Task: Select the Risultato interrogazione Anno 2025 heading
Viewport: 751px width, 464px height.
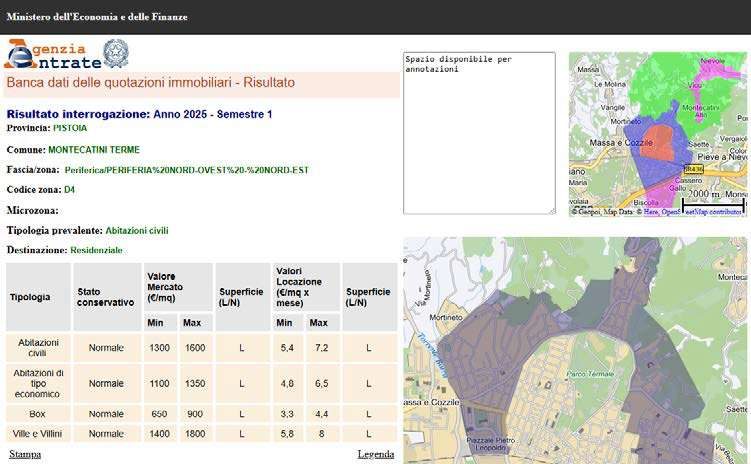Action: 139,114
